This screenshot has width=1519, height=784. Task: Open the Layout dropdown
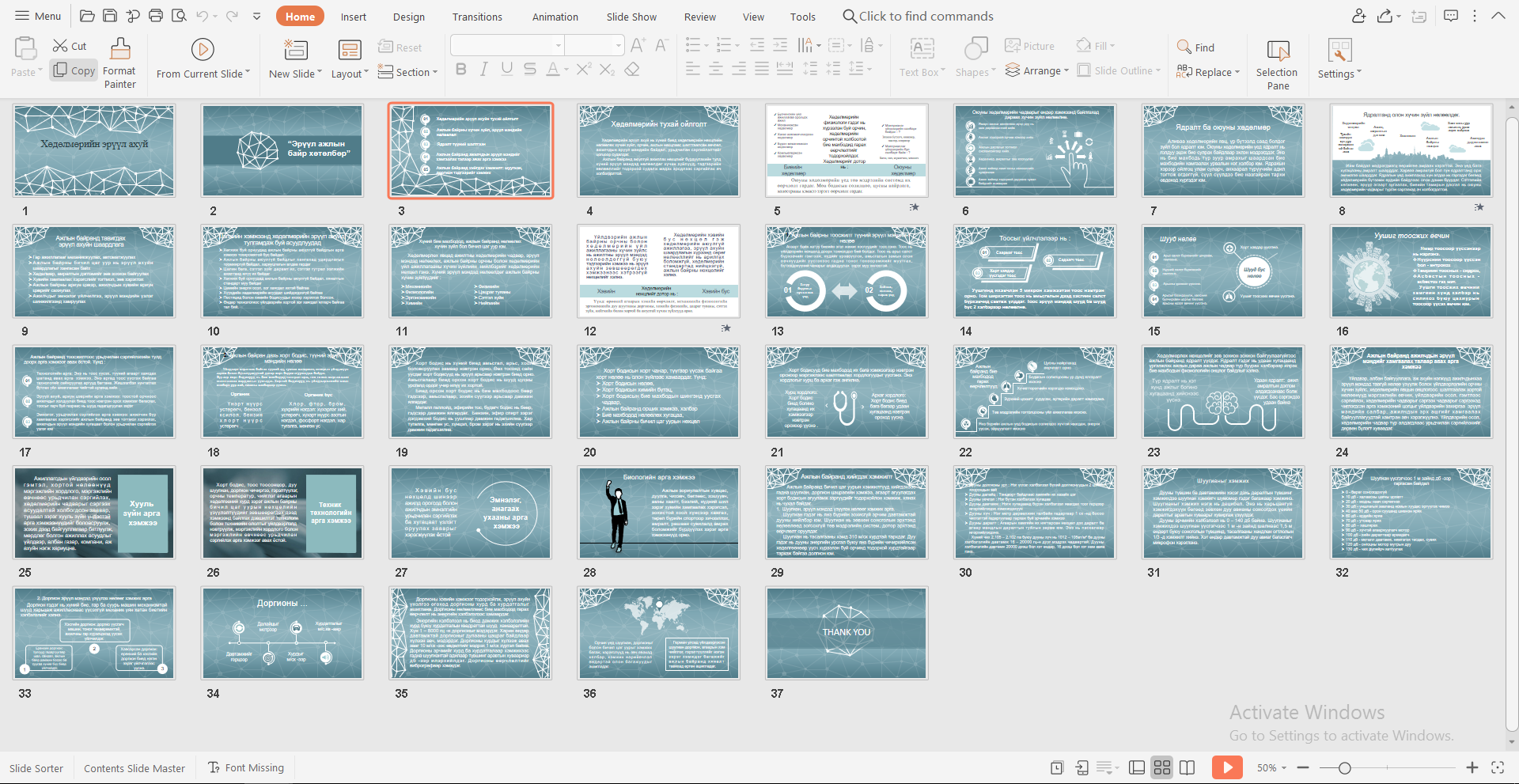(350, 74)
